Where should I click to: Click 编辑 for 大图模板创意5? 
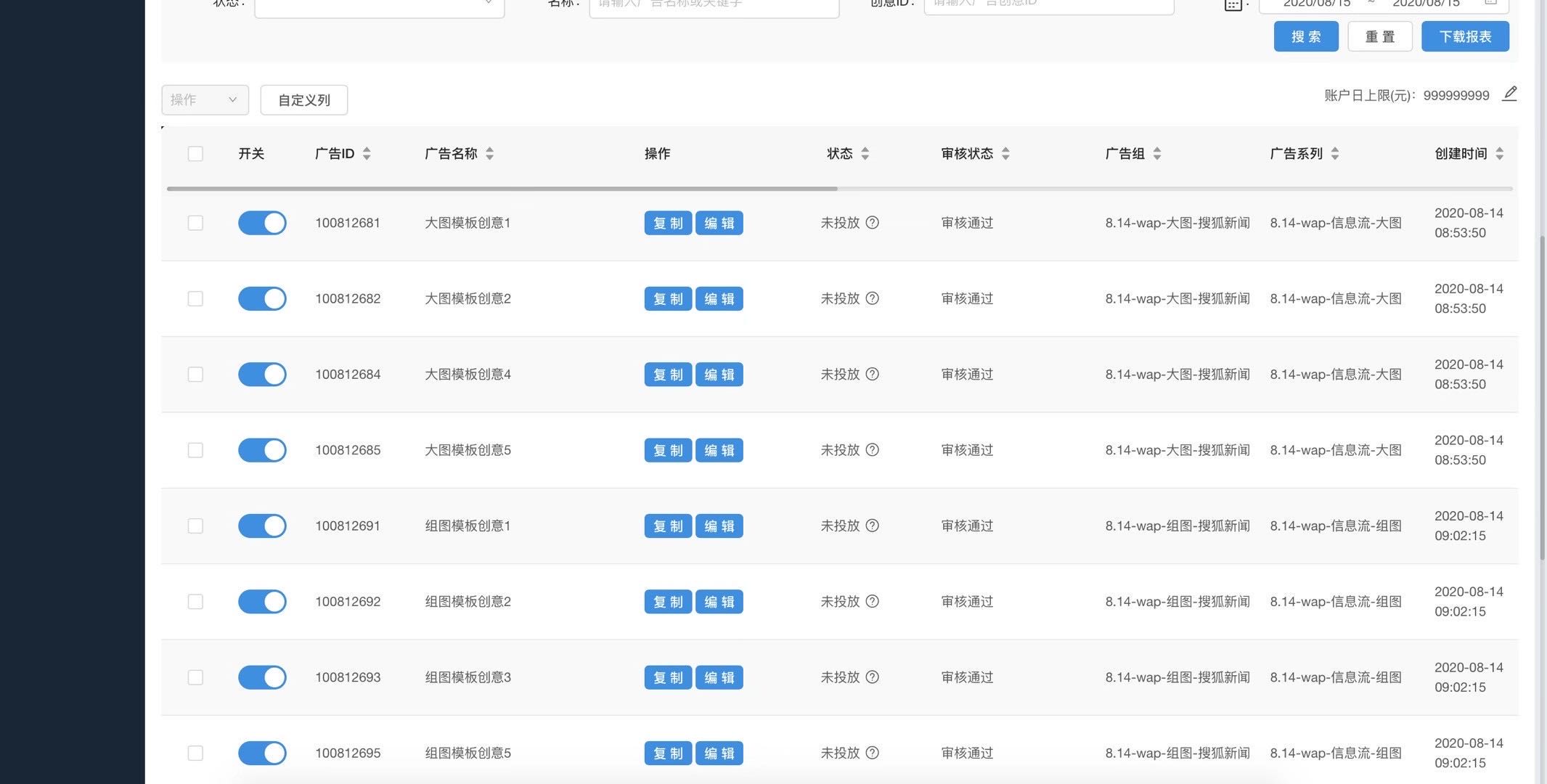pos(719,450)
